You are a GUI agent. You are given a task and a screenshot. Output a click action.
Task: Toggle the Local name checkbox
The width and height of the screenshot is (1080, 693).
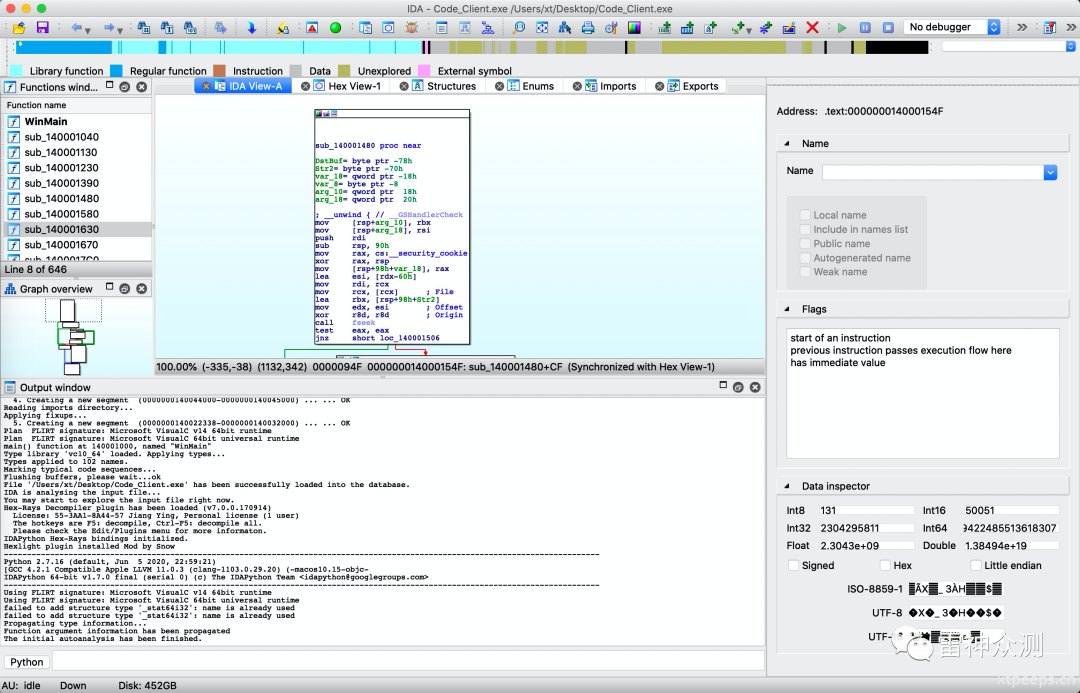(805, 215)
